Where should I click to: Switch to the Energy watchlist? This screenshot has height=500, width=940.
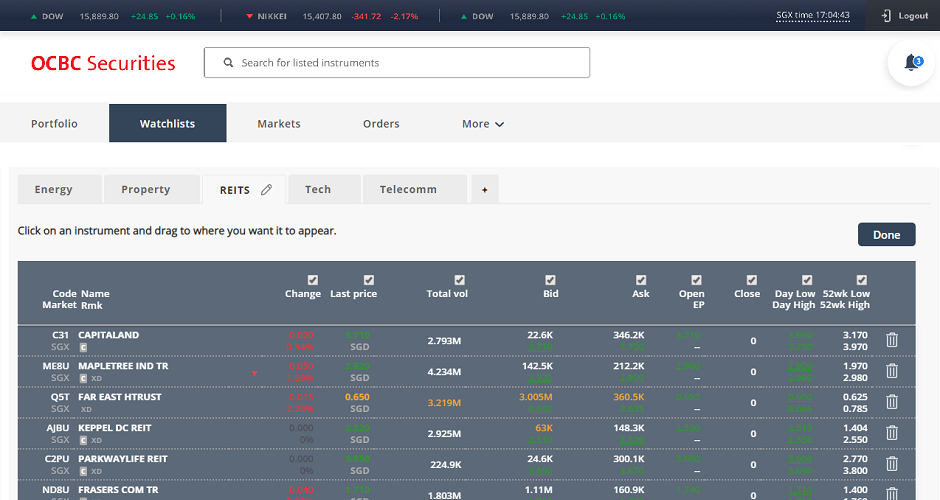point(59,189)
